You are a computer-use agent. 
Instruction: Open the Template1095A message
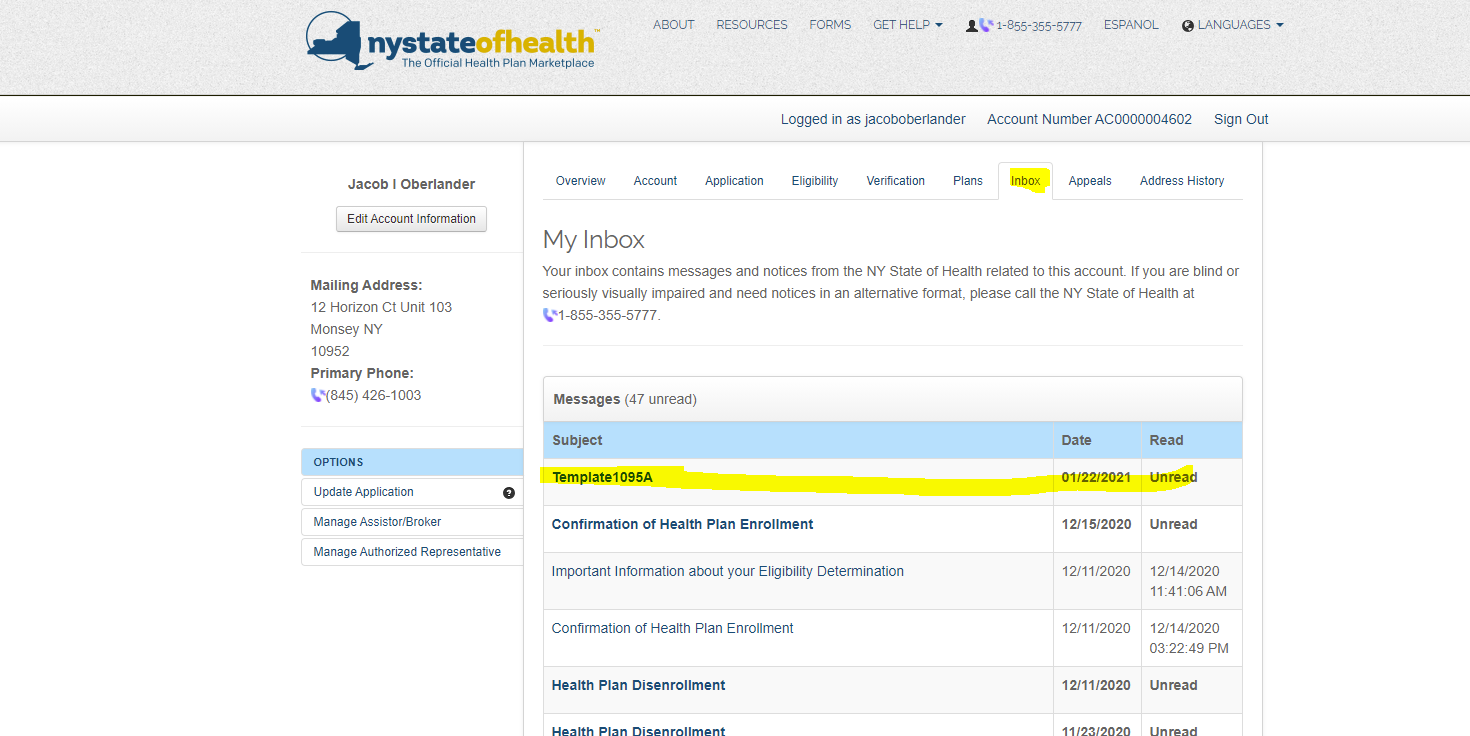tap(602, 477)
